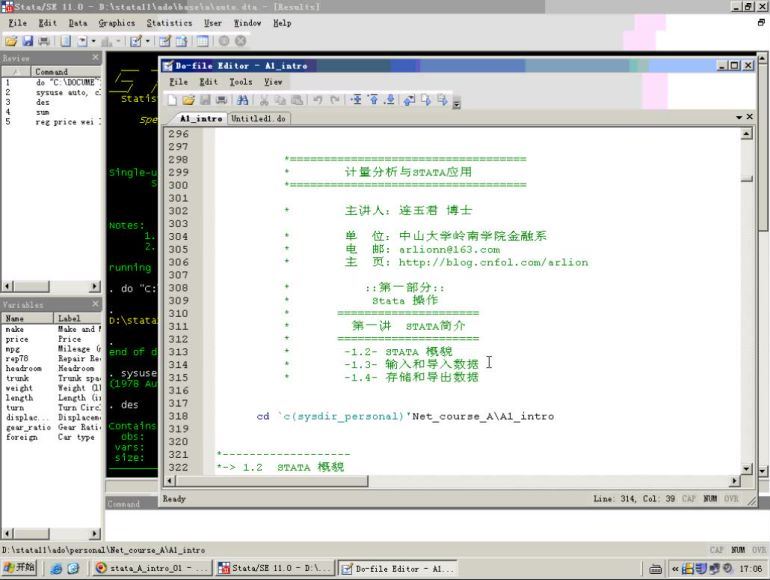
Task: Jump to next bookmark icon
Action: point(389,100)
